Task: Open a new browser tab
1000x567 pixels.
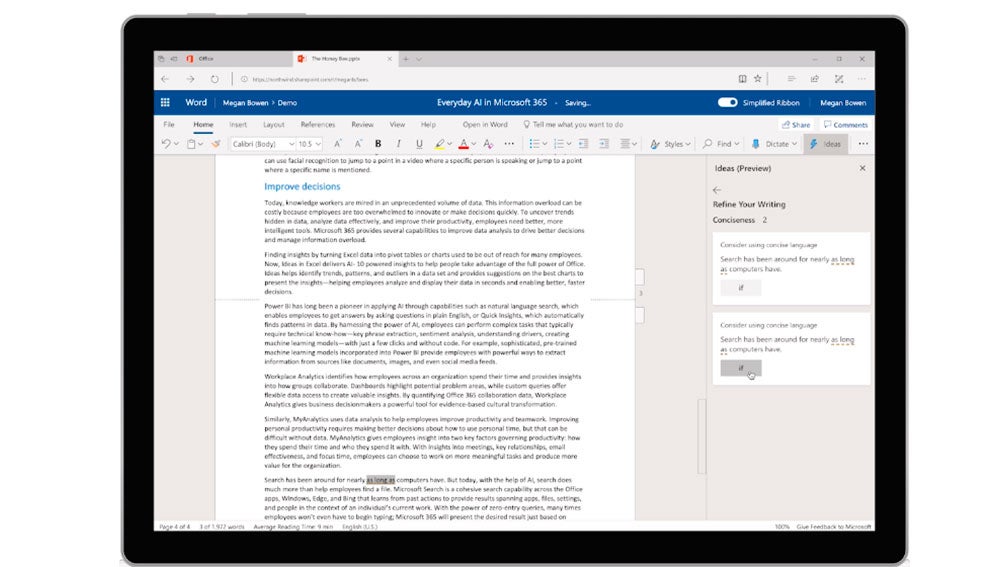Action: (x=406, y=59)
